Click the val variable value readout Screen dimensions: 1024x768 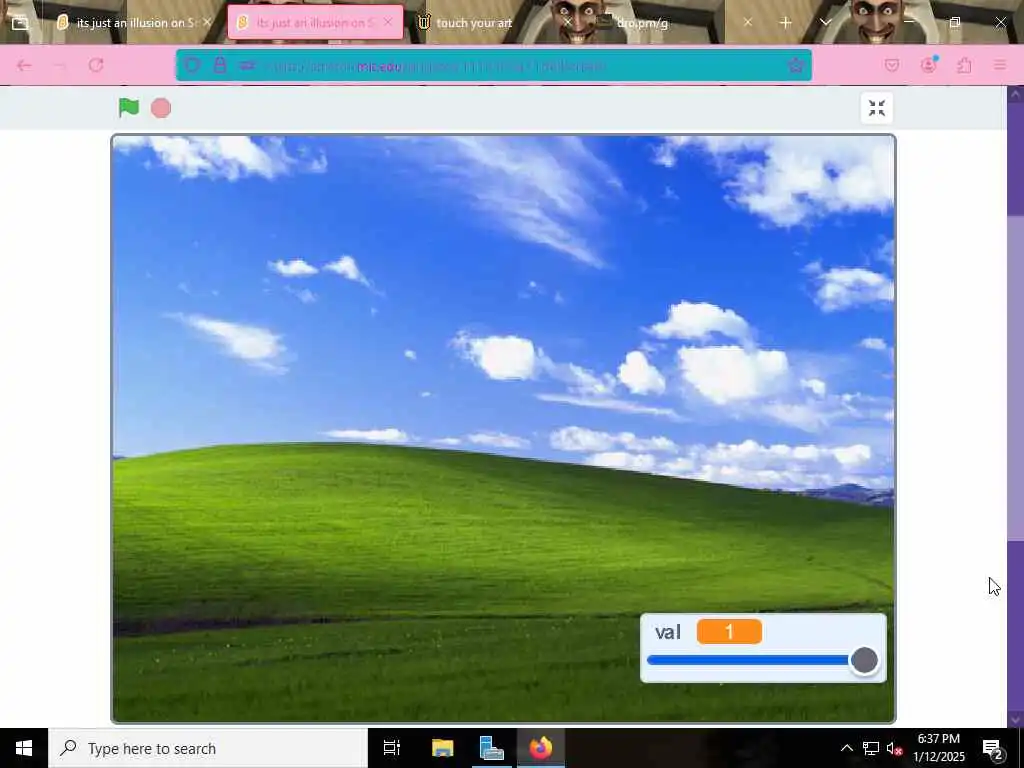[729, 632]
